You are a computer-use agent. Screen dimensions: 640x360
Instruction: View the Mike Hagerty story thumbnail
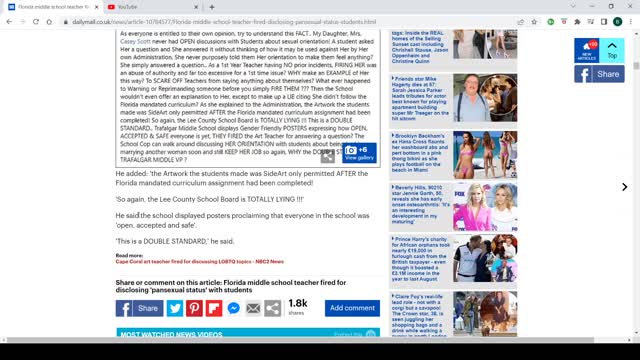coord(485,98)
